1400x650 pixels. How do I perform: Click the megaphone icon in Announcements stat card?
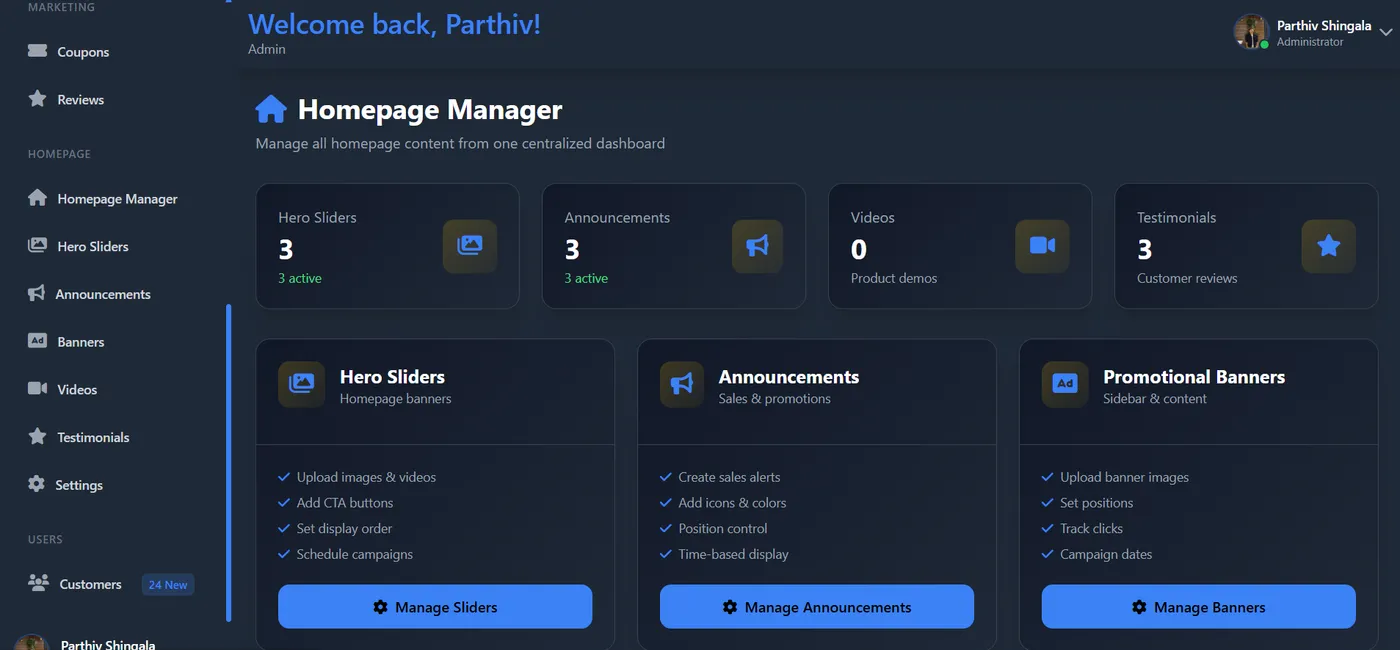pos(757,245)
